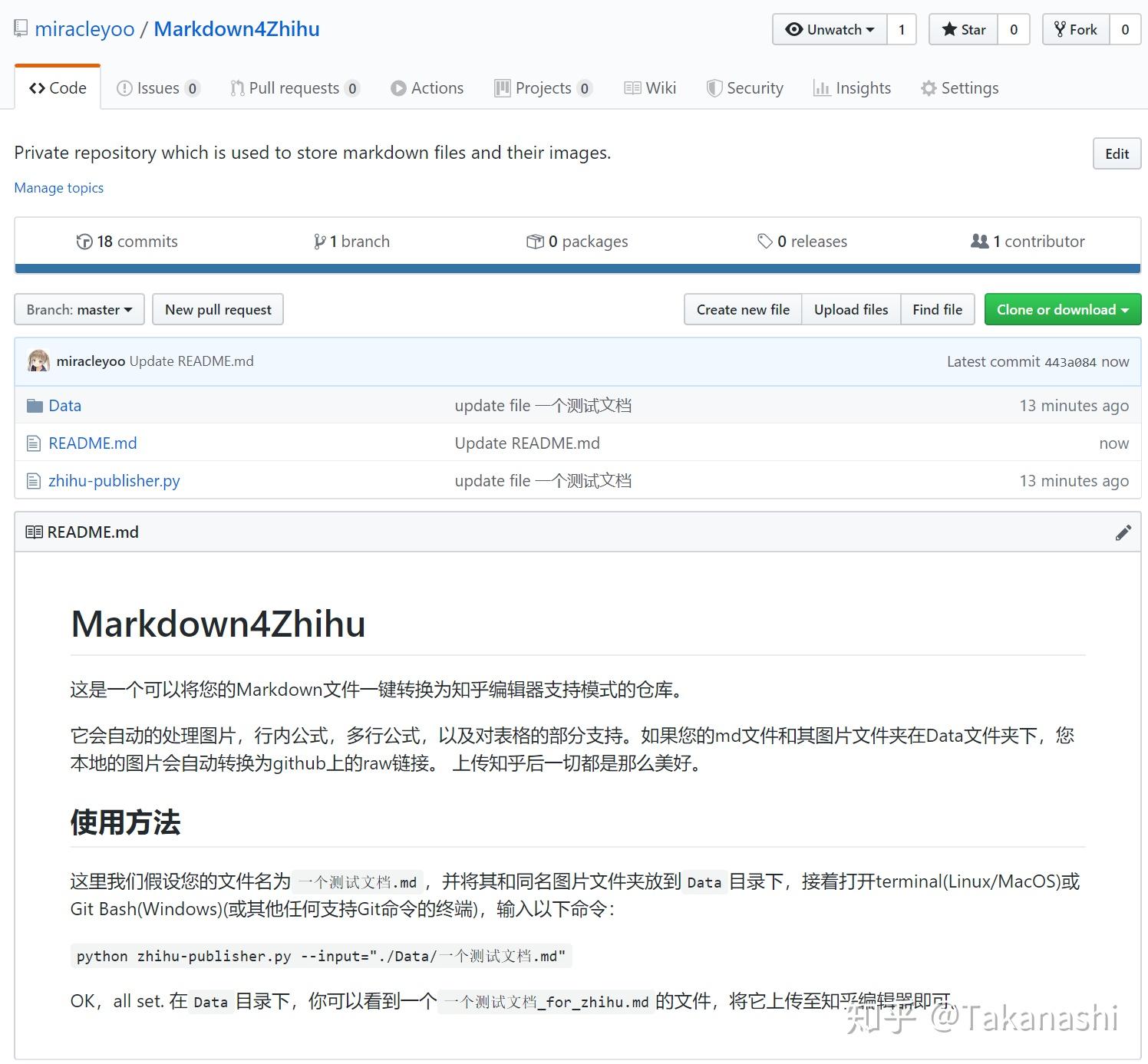Click the Issues circle-exclamation icon

[124, 88]
